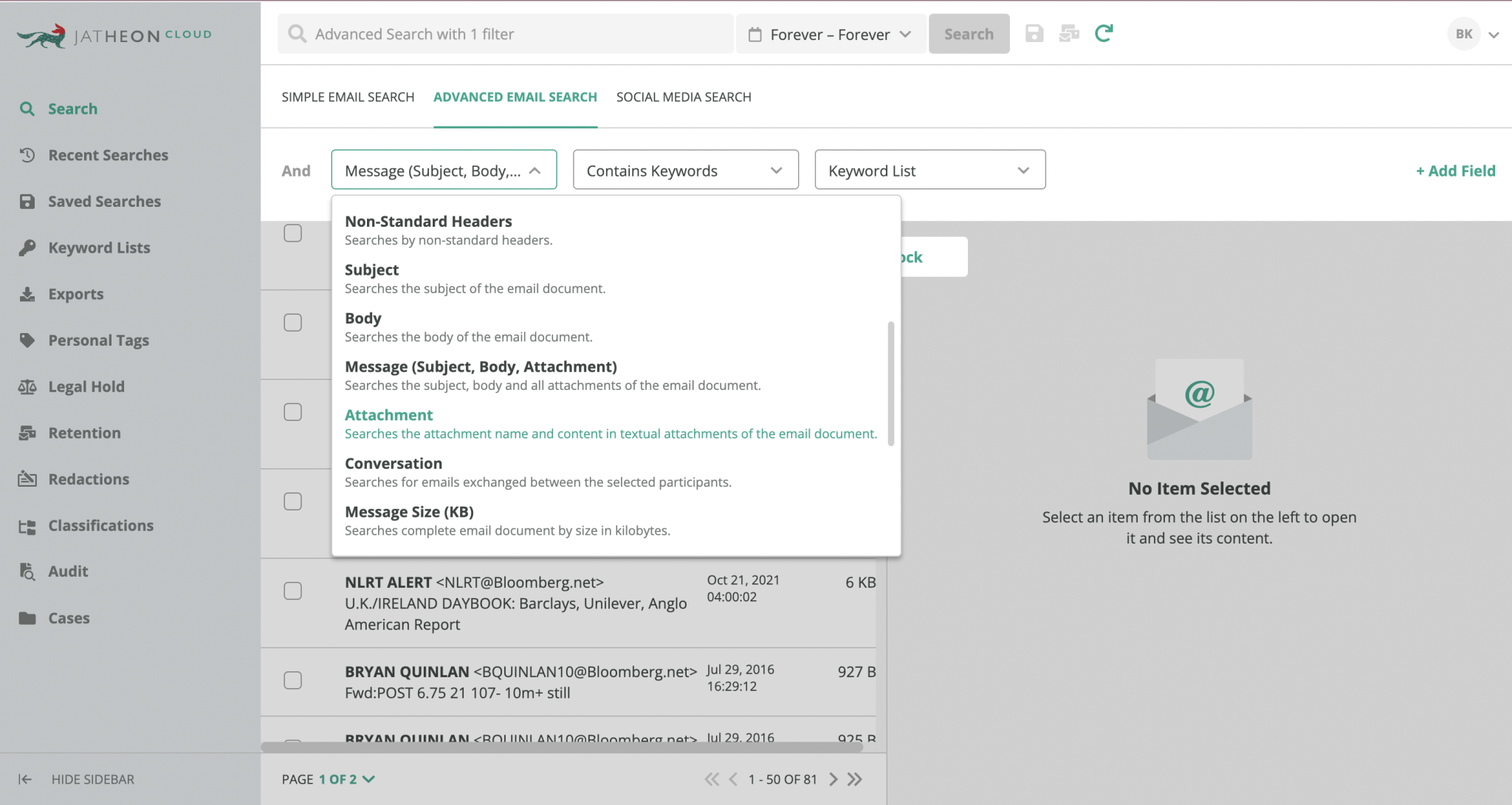Select the checkbox on Bryan Quinlan's email

[293, 680]
